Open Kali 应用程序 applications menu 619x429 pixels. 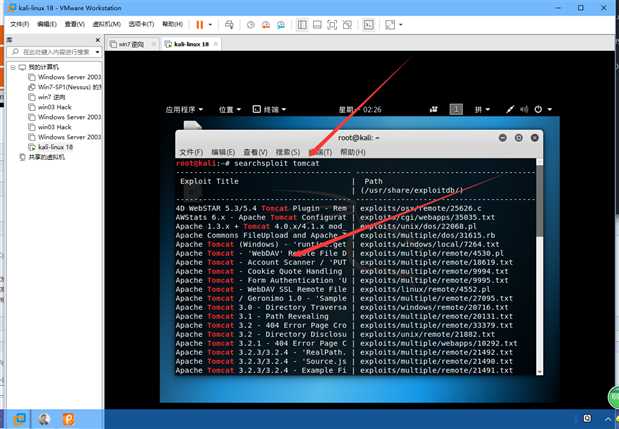click(x=184, y=109)
